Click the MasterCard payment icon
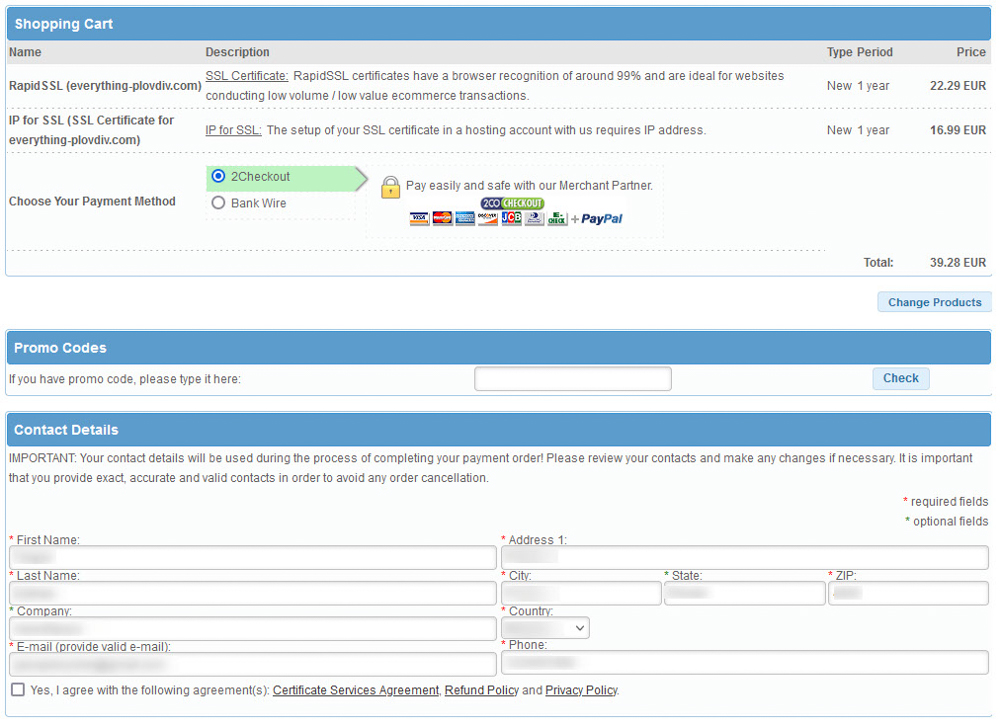Screen dimensions: 1000x728 (x=441, y=218)
